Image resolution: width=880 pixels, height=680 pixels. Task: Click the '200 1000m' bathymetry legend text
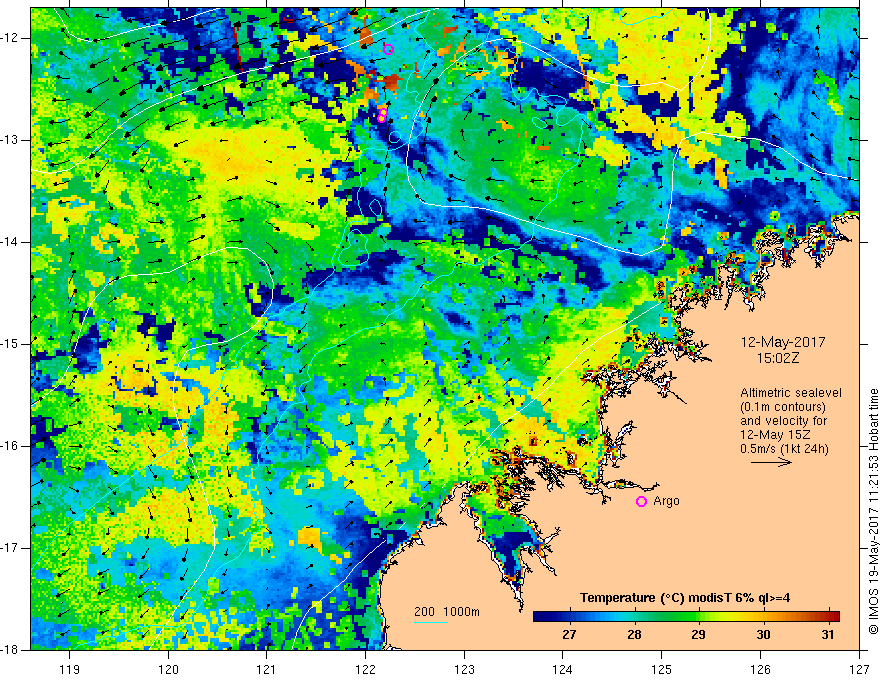(x=447, y=612)
